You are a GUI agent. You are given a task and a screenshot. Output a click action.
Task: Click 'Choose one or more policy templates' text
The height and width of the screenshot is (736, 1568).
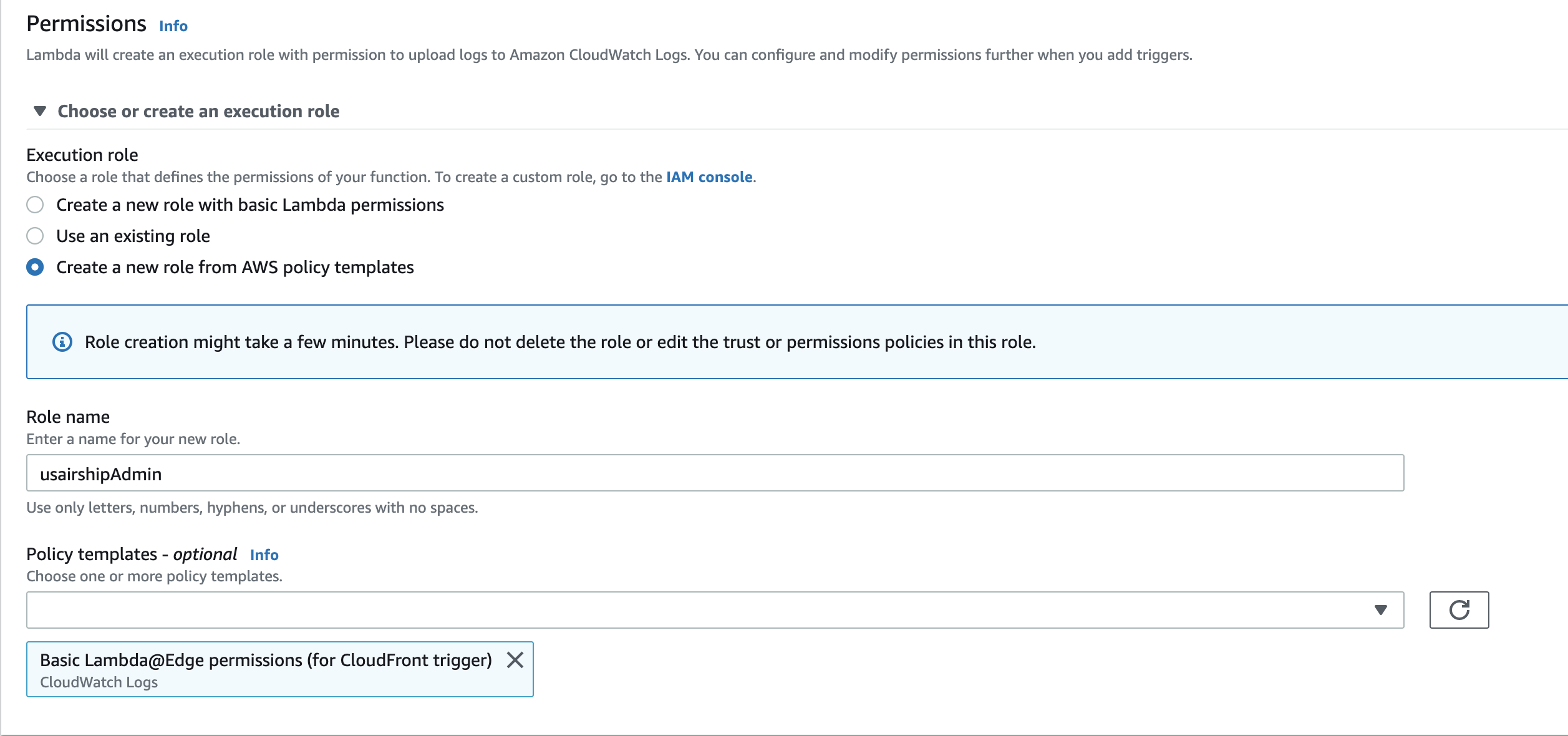(154, 576)
